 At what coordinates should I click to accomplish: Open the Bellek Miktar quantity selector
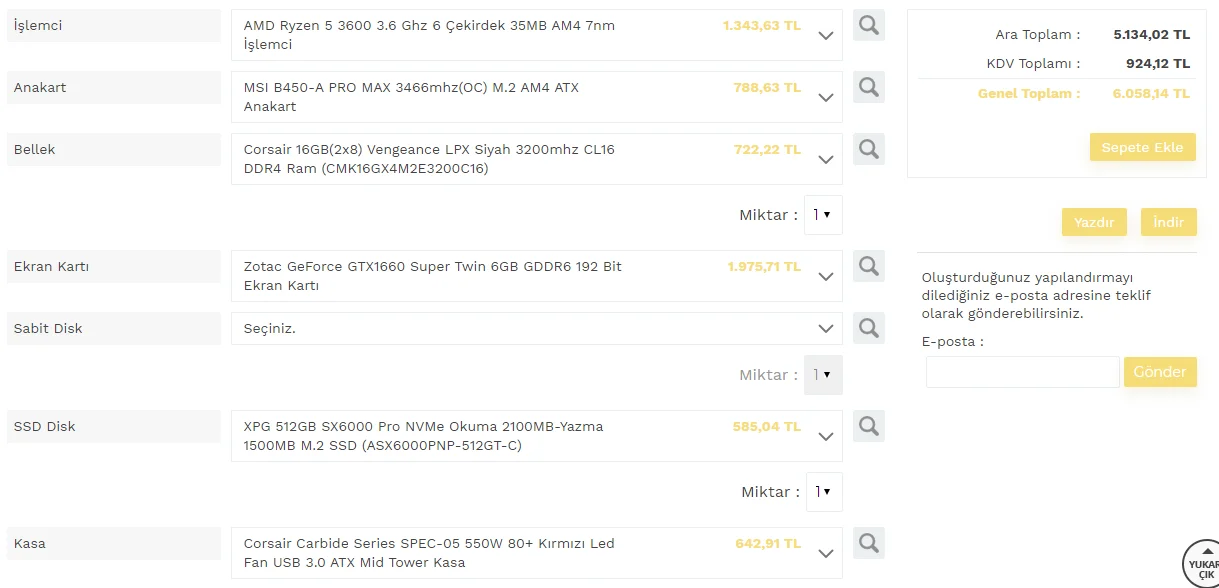[823, 215]
